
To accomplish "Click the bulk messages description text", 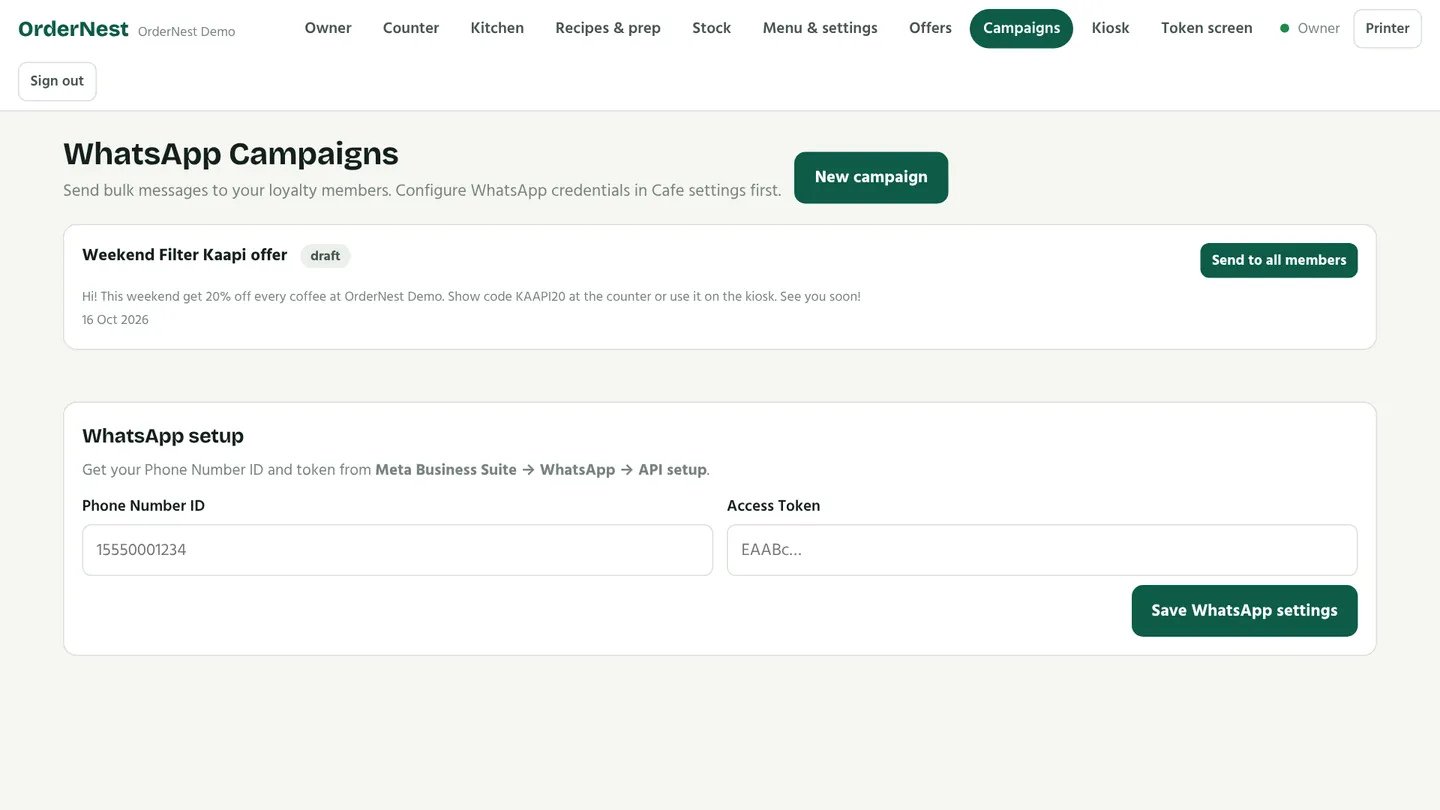I will [x=422, y=190].
